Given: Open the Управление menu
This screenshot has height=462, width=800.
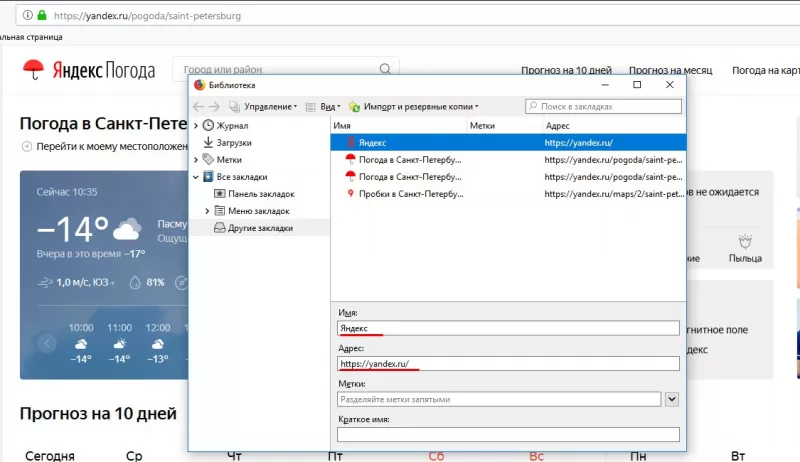Looking at the screenshot, I should (x=263, y=107).
